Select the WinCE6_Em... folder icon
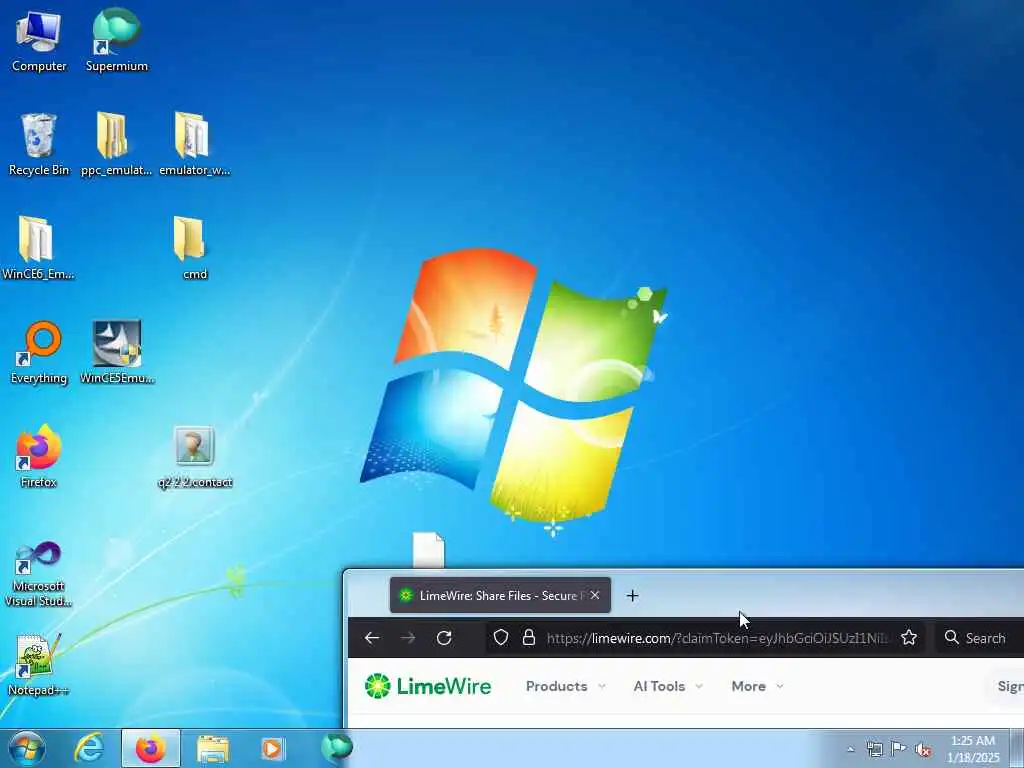Viewport: 1024px width, 768px height. (38, 248)
